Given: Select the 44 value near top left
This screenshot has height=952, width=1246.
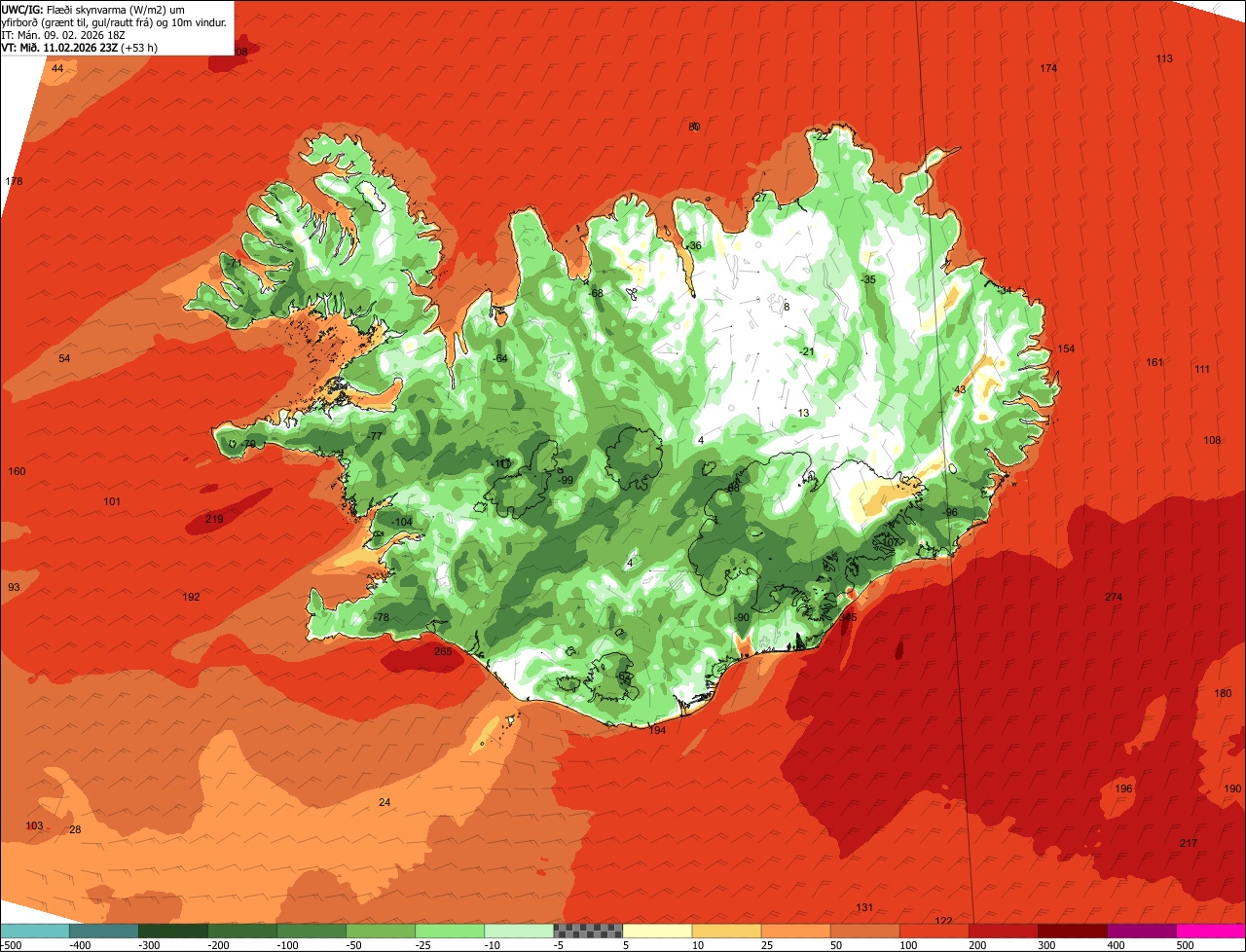Looking at the screenshot, I should (x=57, y=68).
